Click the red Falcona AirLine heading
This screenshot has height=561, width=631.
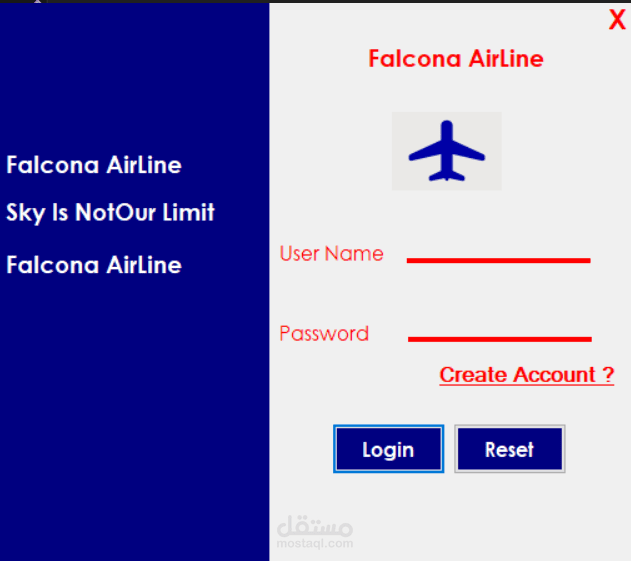[456, 59]
